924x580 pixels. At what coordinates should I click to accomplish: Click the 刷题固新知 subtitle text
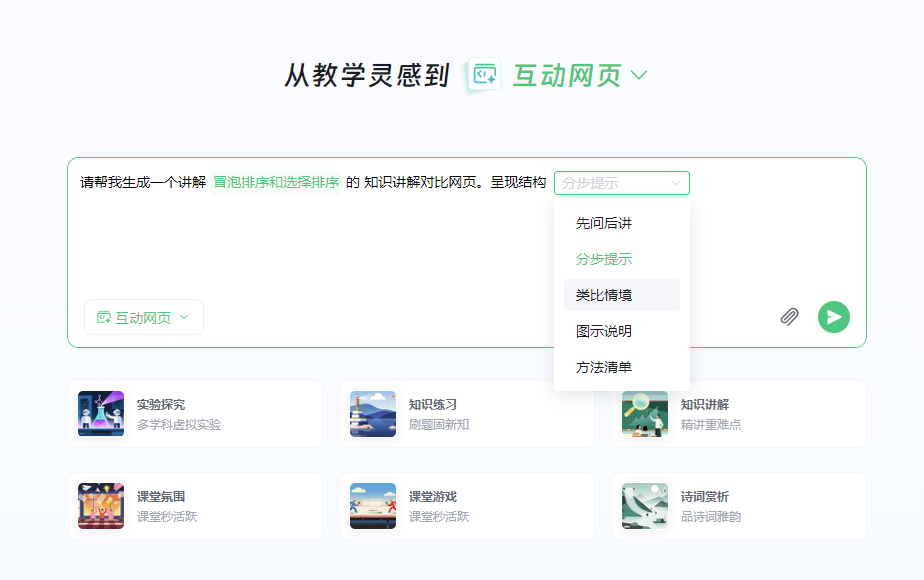point(439,424)
